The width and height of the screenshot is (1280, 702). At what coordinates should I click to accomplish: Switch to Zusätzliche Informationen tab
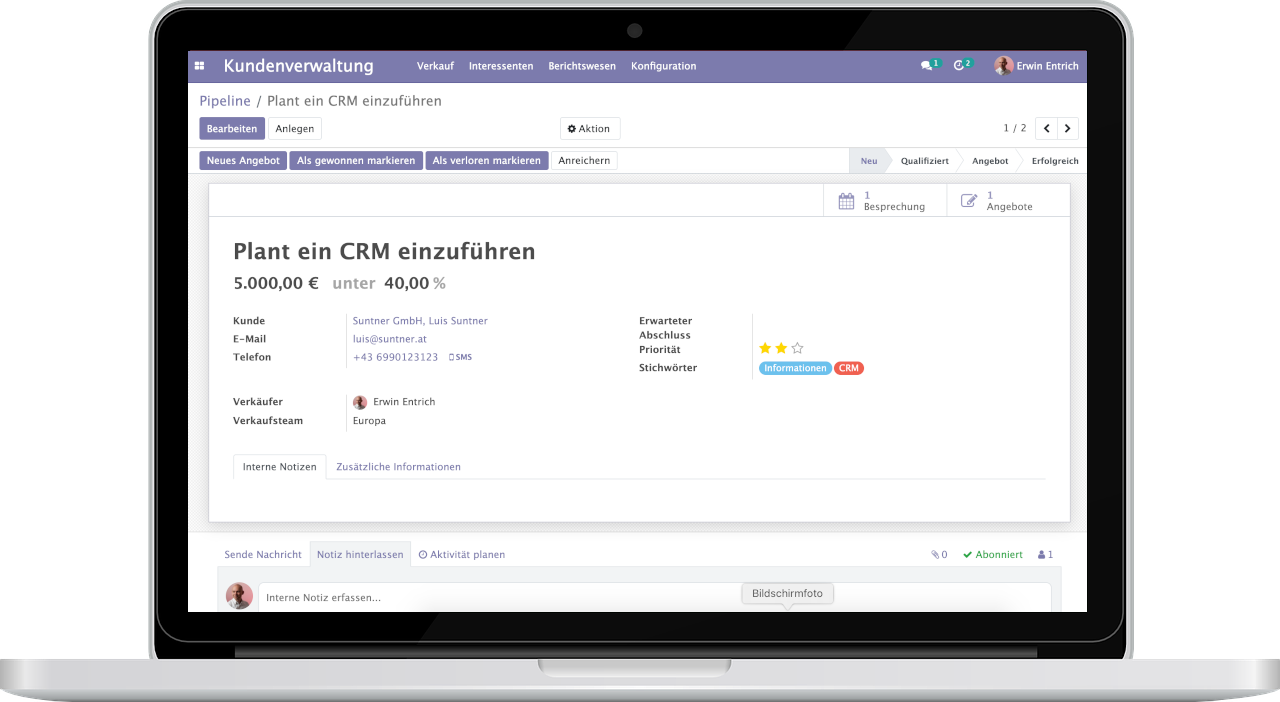(398, 467)
